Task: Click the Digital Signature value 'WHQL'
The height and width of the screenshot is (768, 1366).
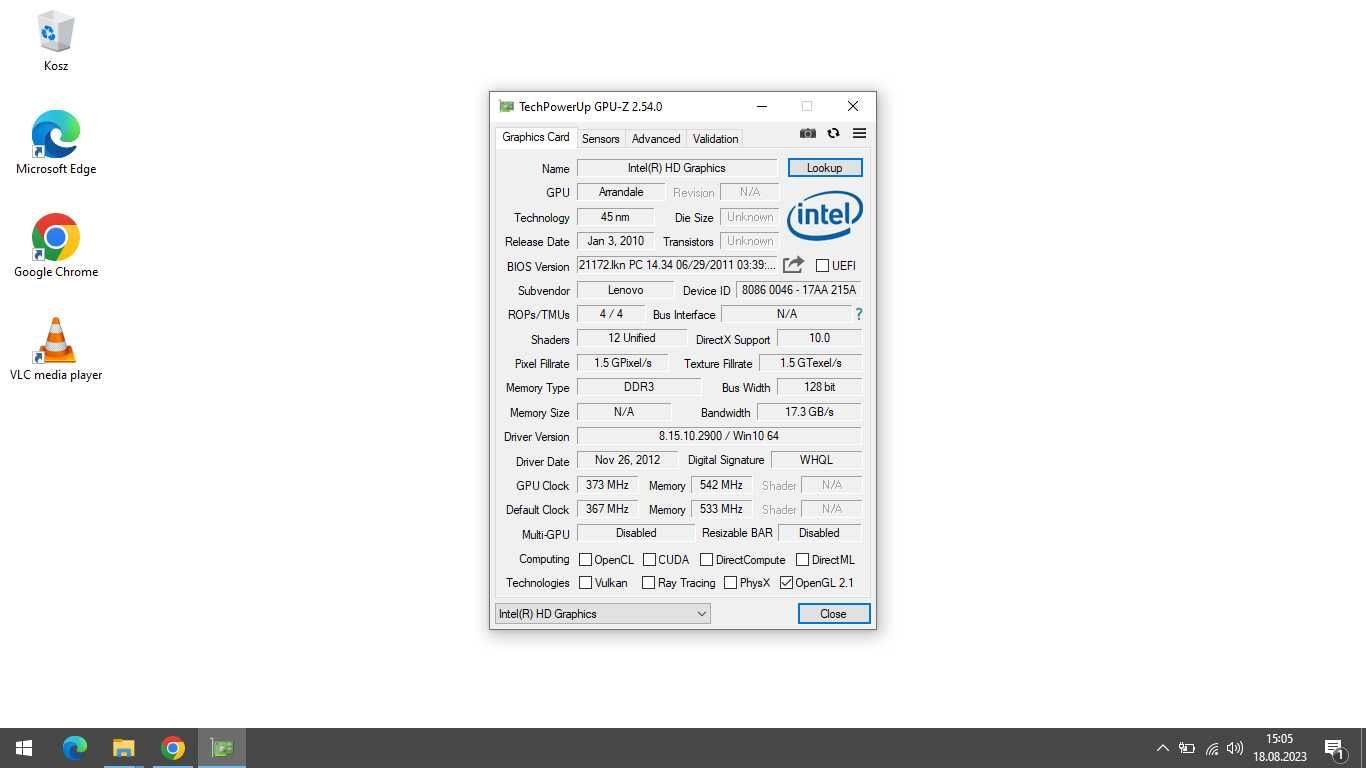Action: (816, 460)
